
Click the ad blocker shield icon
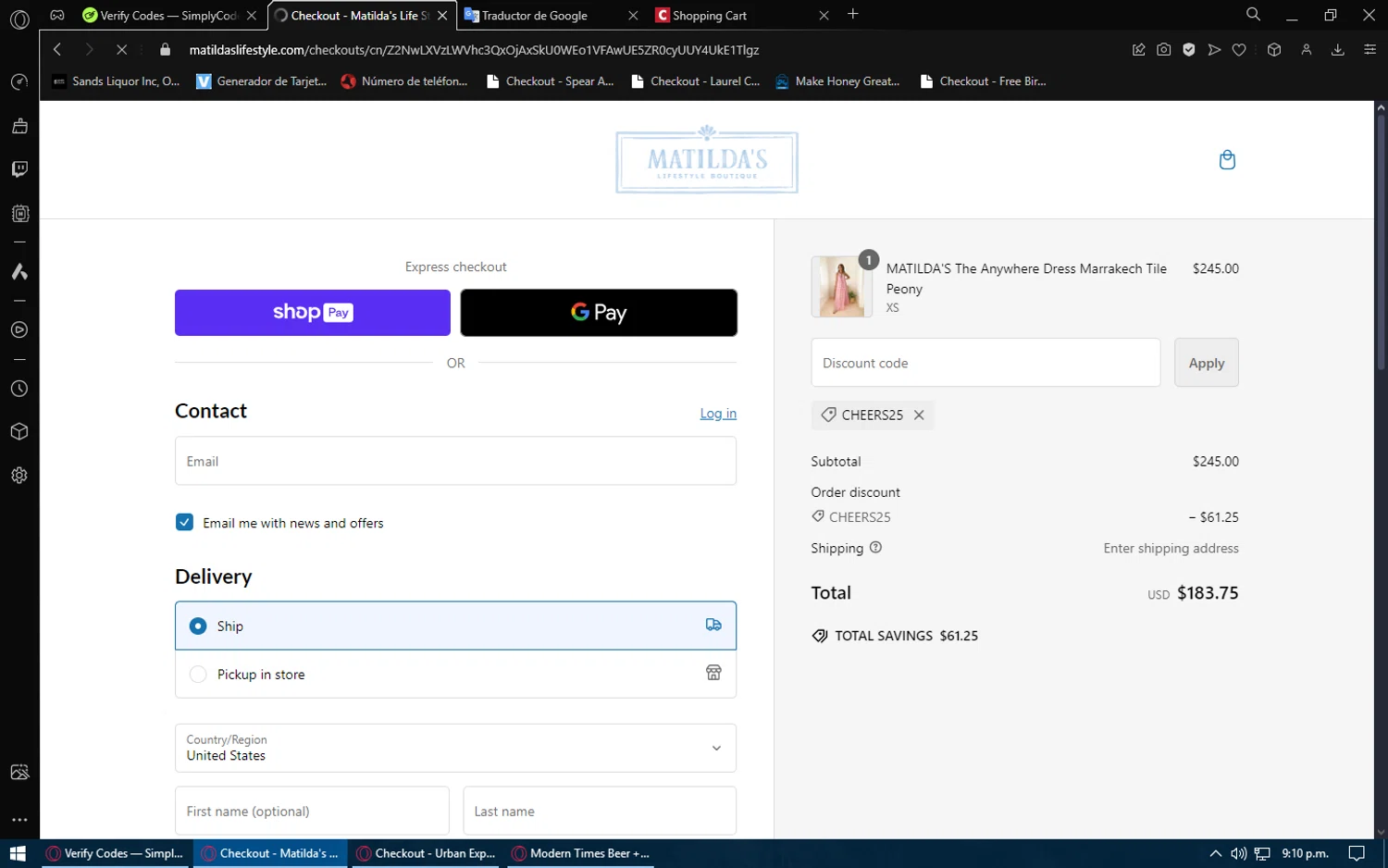[x=1189, y=50]
